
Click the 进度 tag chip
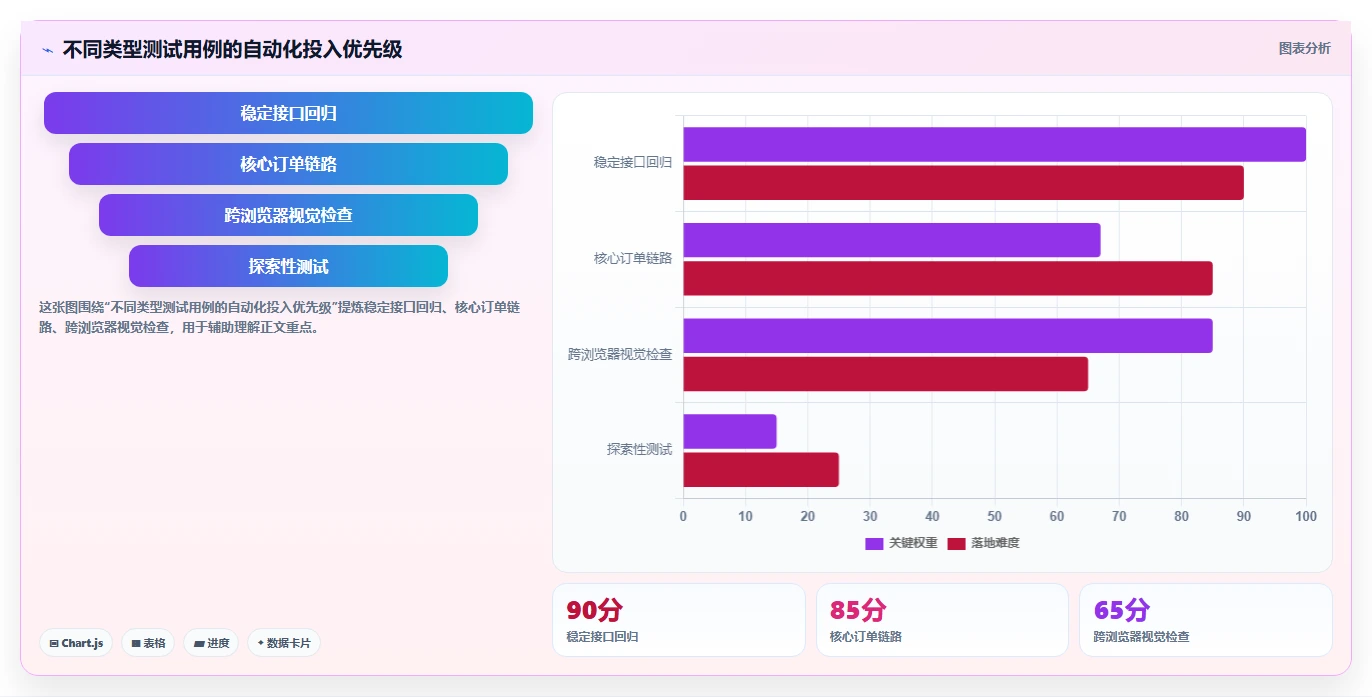(211, 643)
